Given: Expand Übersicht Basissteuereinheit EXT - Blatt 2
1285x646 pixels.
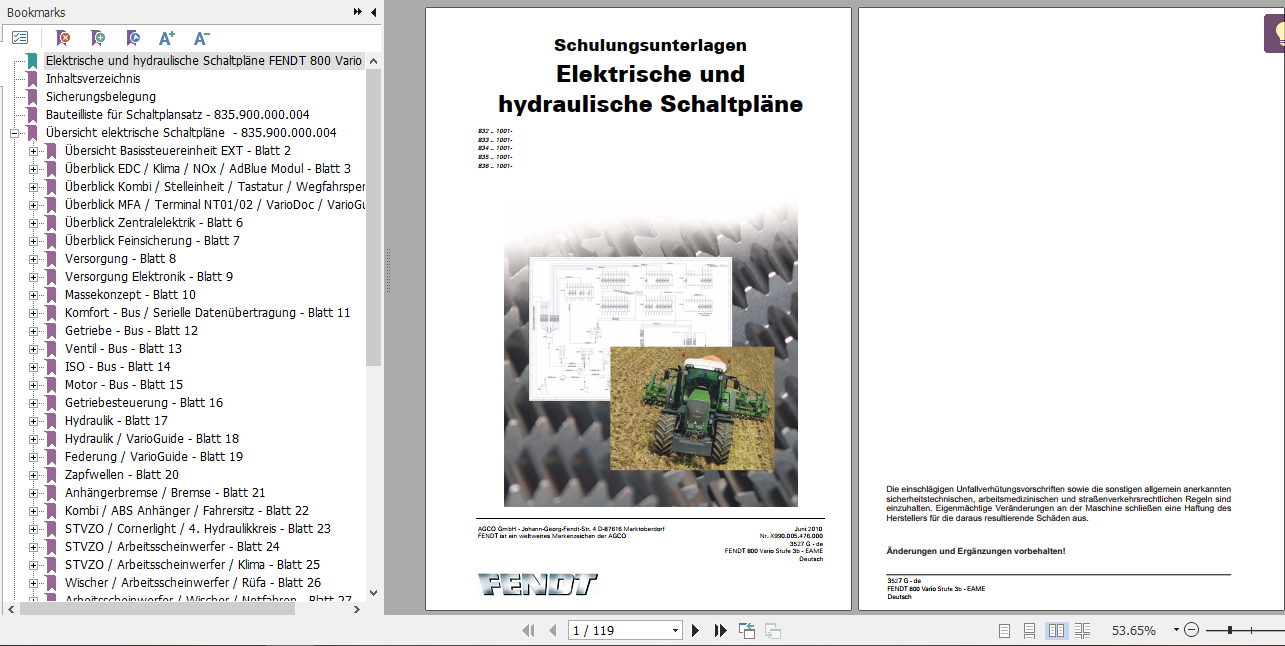Looking at the screenshot, I should click(x=33, y=151).
